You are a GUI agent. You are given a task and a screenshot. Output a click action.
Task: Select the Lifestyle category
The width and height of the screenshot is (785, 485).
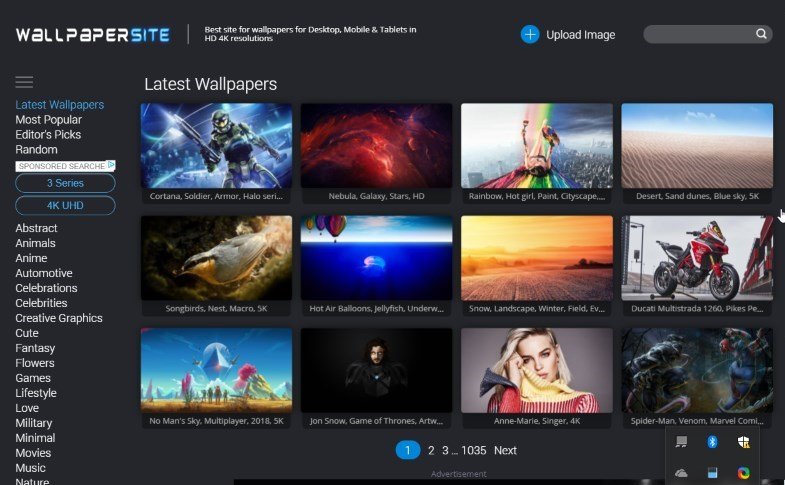[36, 393]
